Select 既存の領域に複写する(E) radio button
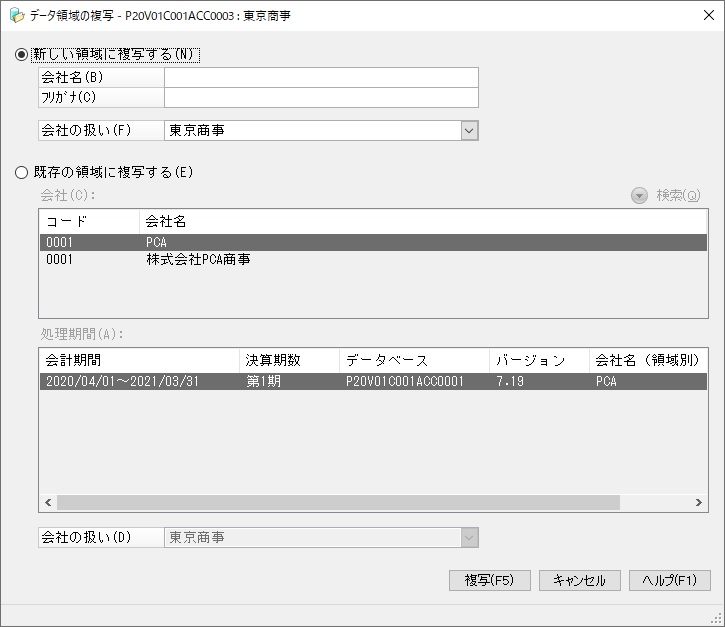The width and height of the screenshot is (725, 627). point(21,172)
